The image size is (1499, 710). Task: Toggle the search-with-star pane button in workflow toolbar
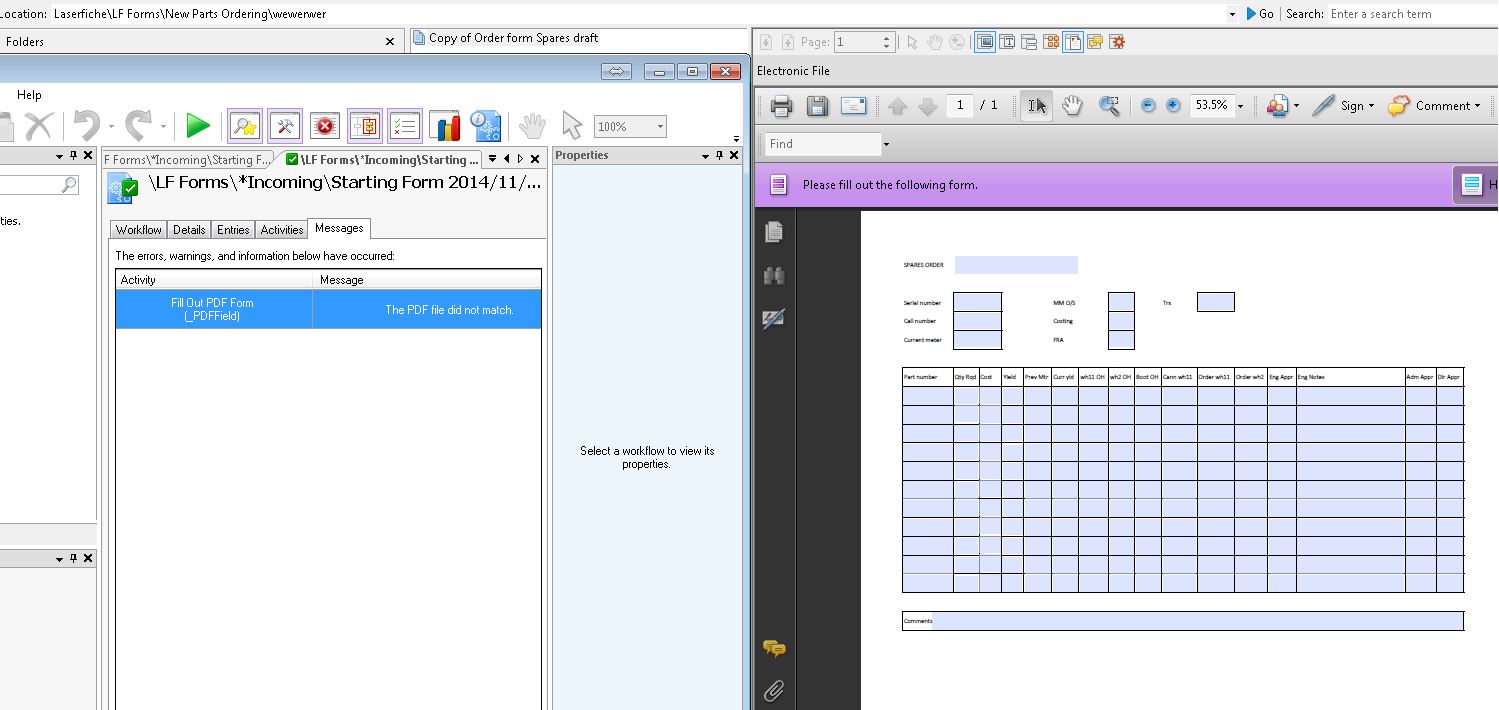[x=245, y=126]
